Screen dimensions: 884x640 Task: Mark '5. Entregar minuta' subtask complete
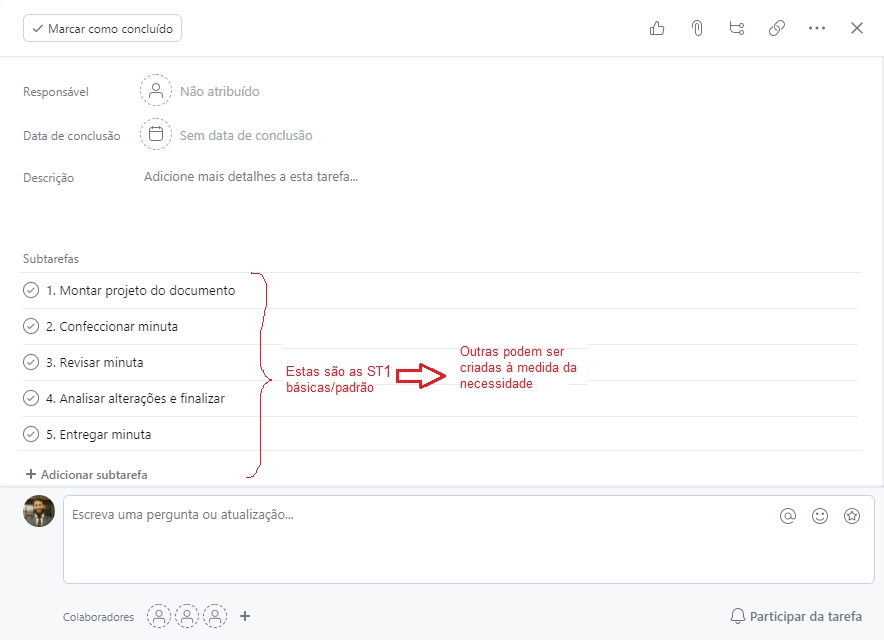tap(31, 435)
